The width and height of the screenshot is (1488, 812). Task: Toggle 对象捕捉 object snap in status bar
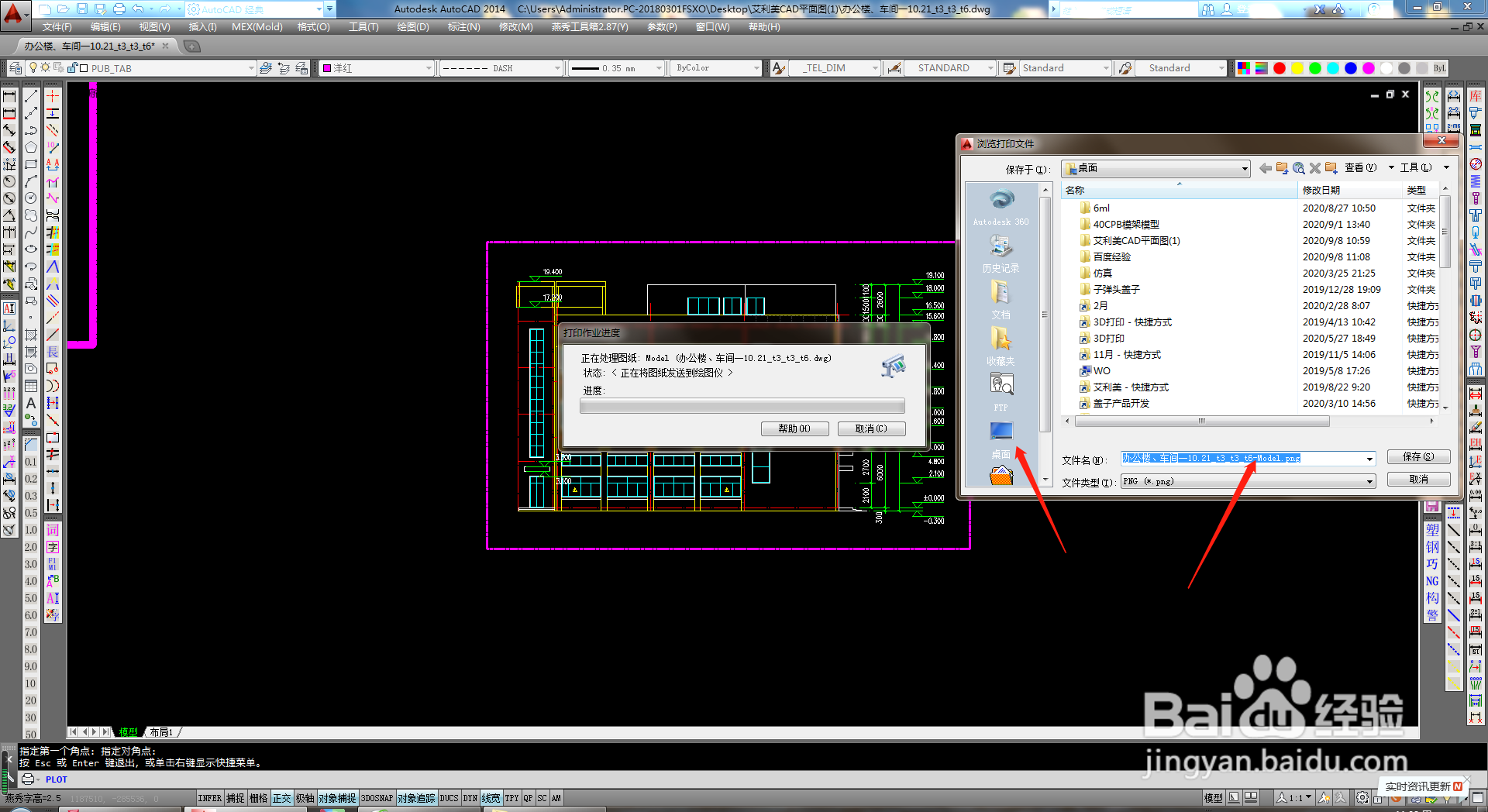tap(337, 798)
